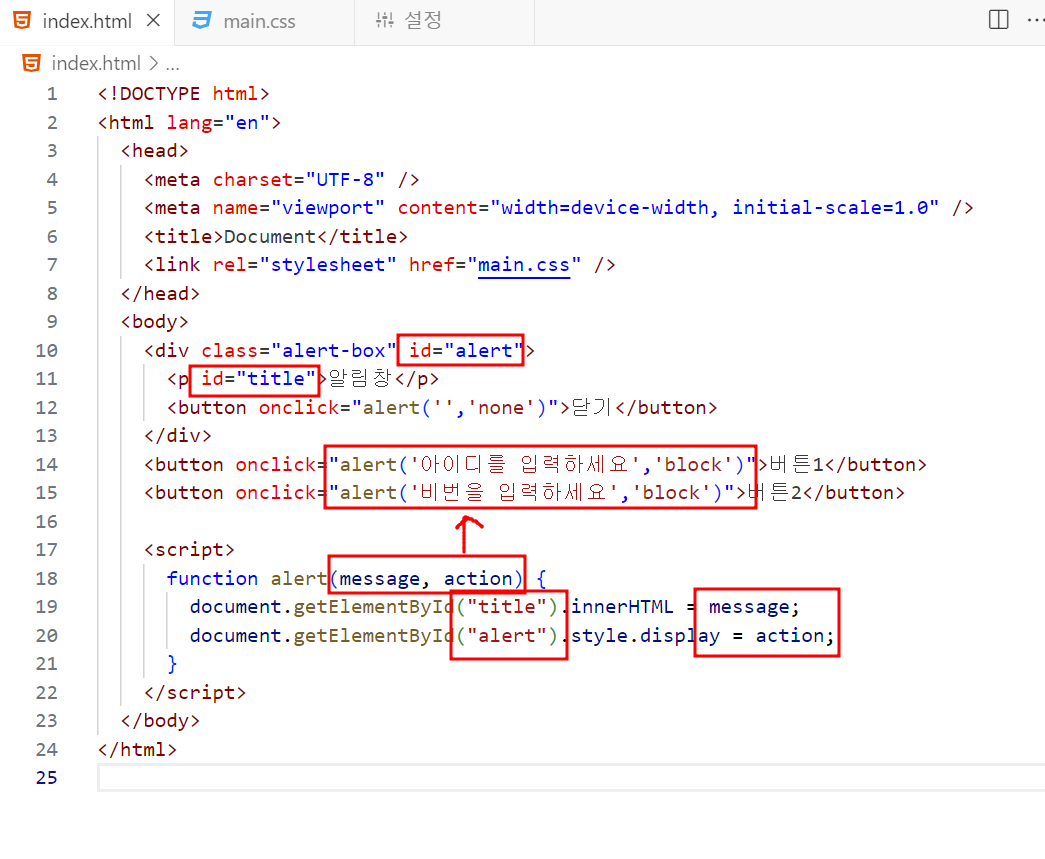Click the </body> closing tag
Viewport: 1045px width, 859px height.
click(160, 721)
